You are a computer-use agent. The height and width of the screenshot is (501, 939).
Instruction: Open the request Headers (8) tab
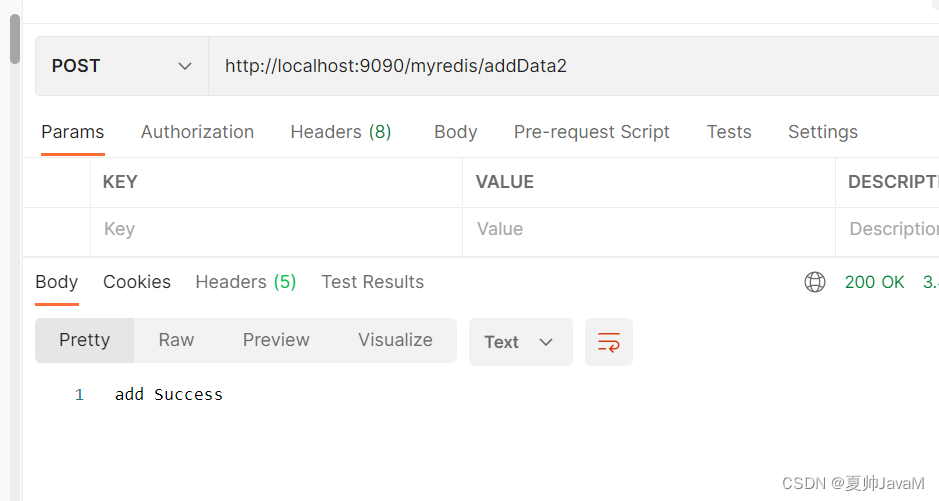coord(341,132)
